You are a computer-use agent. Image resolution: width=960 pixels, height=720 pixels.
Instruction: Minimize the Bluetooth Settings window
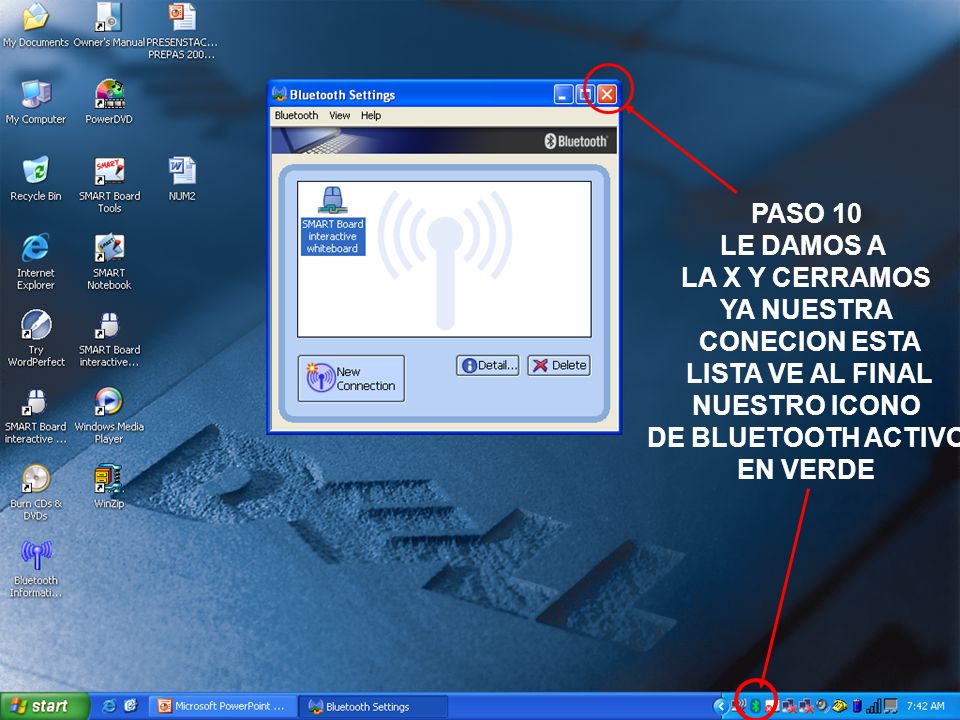pos(563,94)
